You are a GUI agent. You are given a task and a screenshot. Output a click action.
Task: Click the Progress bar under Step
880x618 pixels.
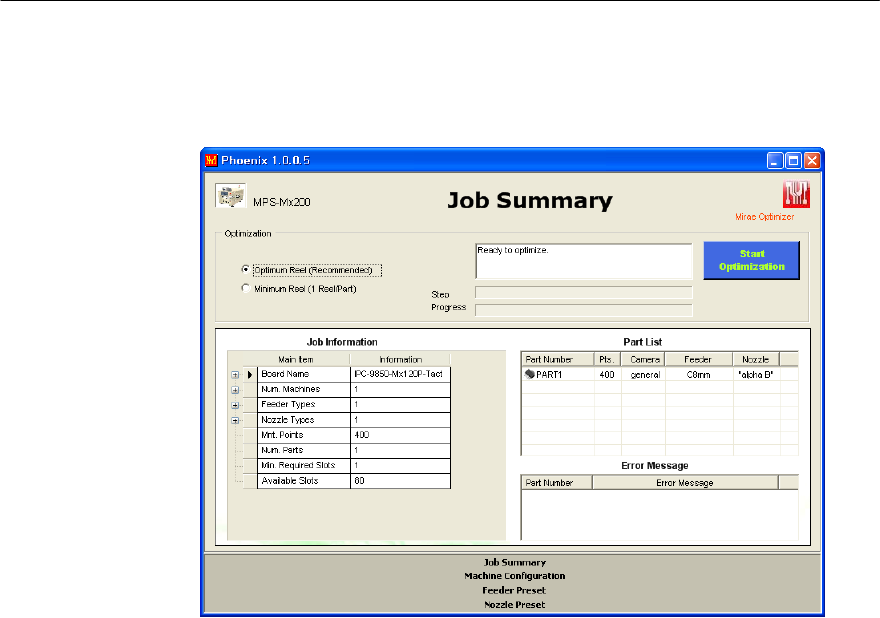584,310
